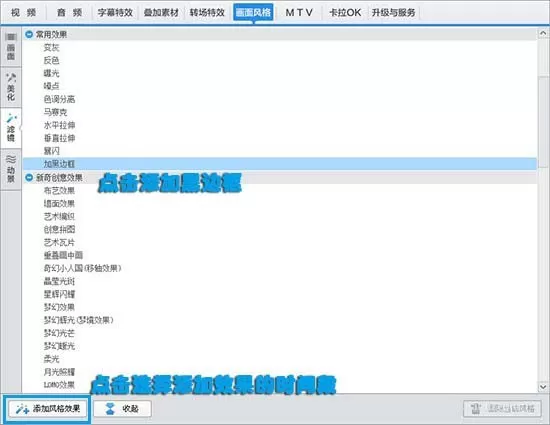The image size is (550, 425).
Task: Choose the 梦幻效果 entry
Action: [59, 307]
